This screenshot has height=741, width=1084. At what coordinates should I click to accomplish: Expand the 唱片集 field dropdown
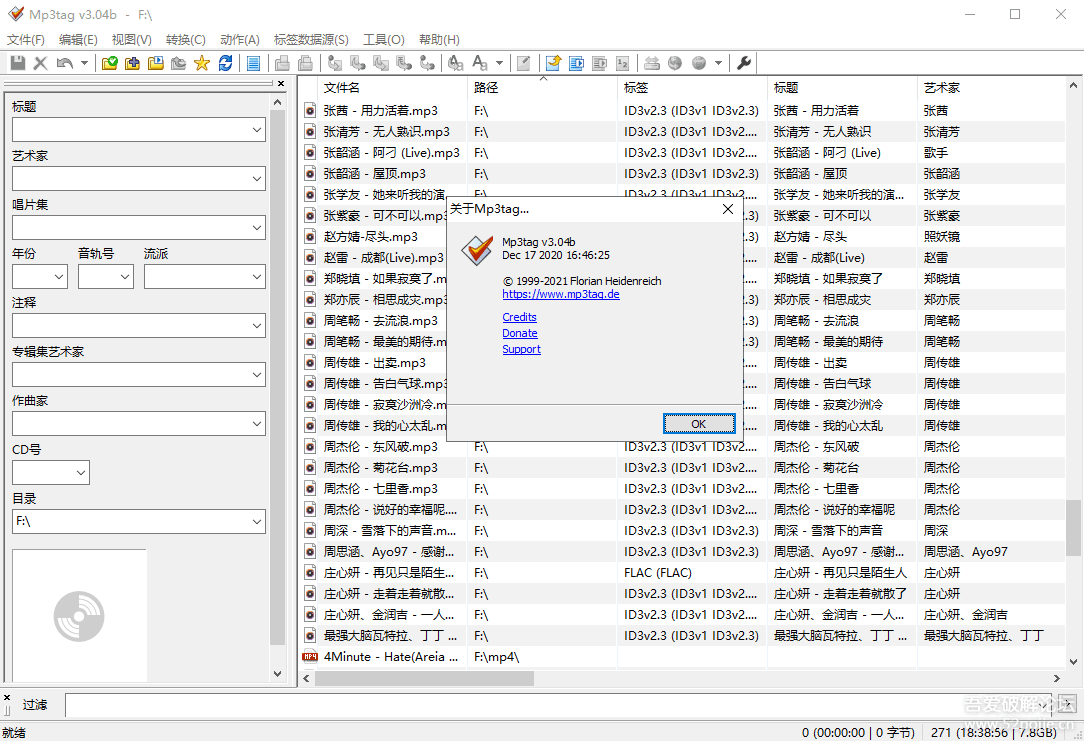tap(256, 228)
